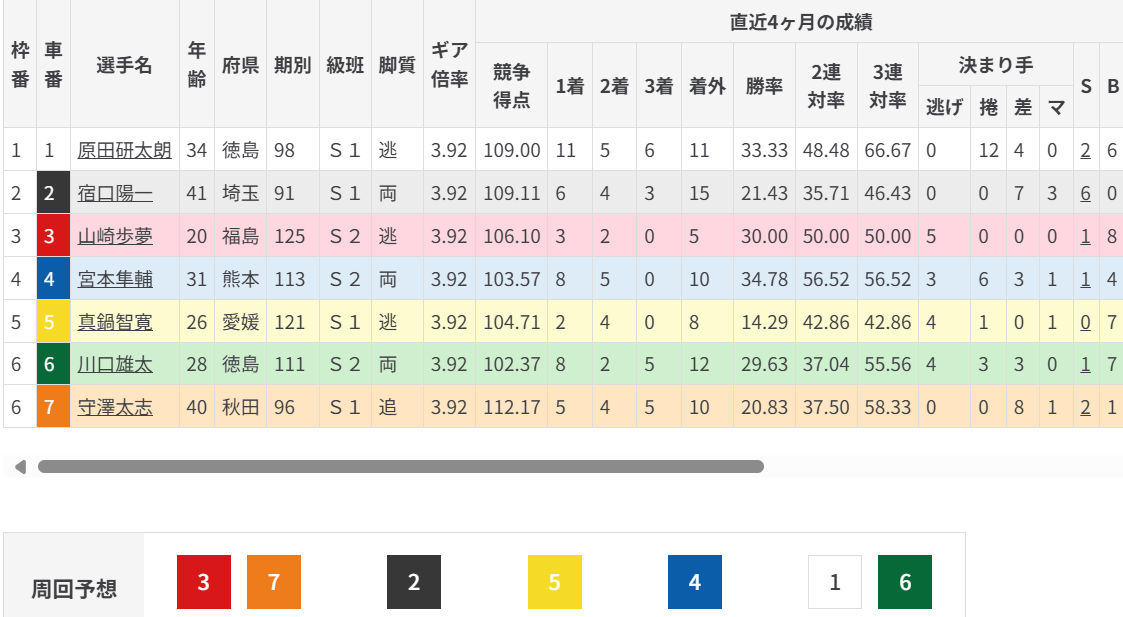Image resolution: width=1123 pixels, height=617 pixels.
Task: Open racer 川口雄太 profile link
Action: coord(115,365)
